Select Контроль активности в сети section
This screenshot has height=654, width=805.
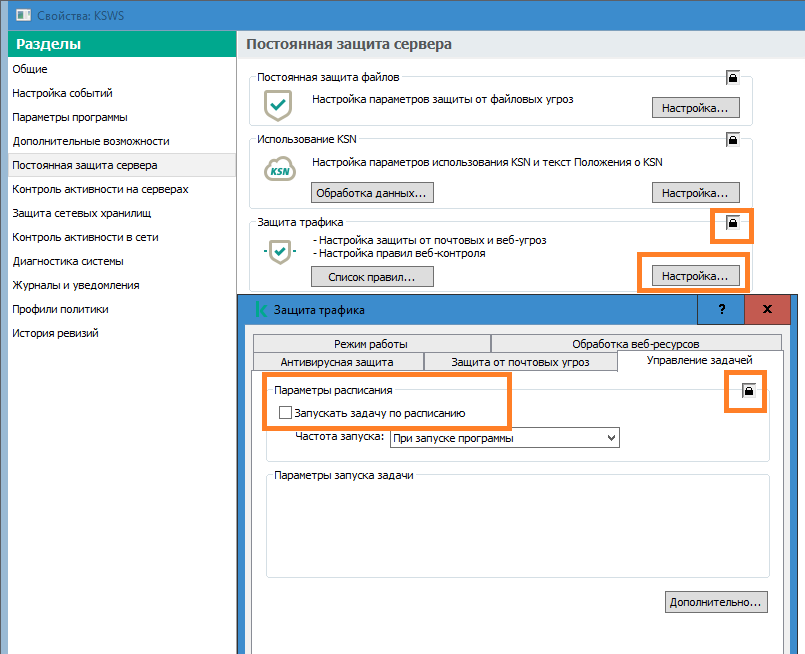point(122,237)
